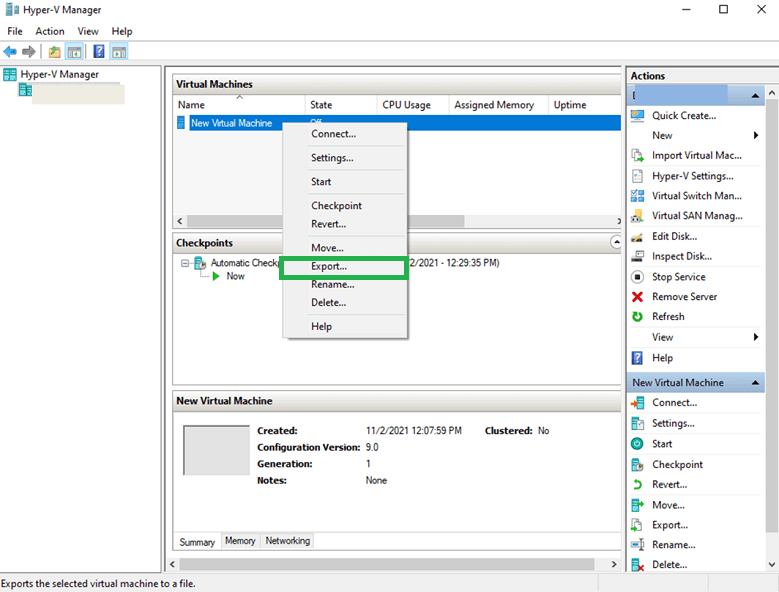779x592 pixels.
Task: Choose Connect... in the context menu
Action: click(x=345, y=134)
